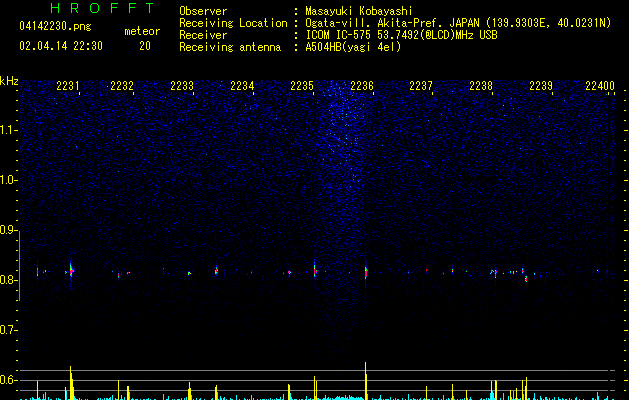Click the 2236 time marker

(x=362, y=86)
